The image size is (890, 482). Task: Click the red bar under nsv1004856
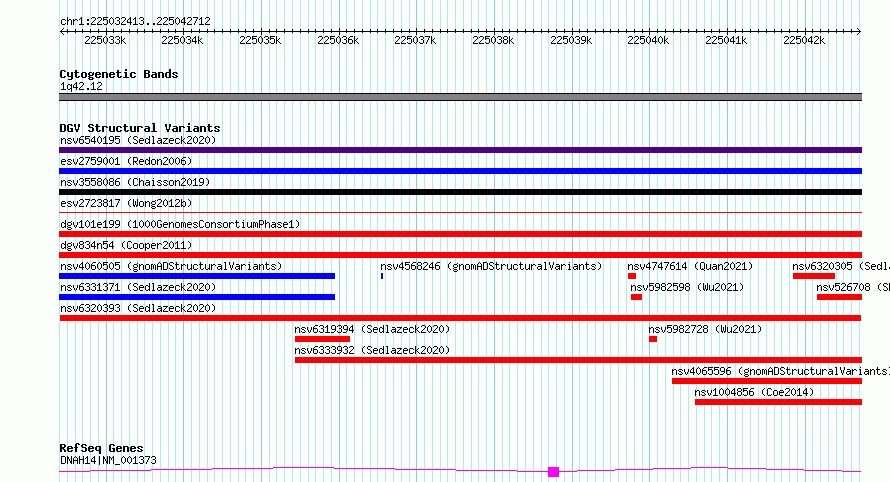[x=778, y=402]
